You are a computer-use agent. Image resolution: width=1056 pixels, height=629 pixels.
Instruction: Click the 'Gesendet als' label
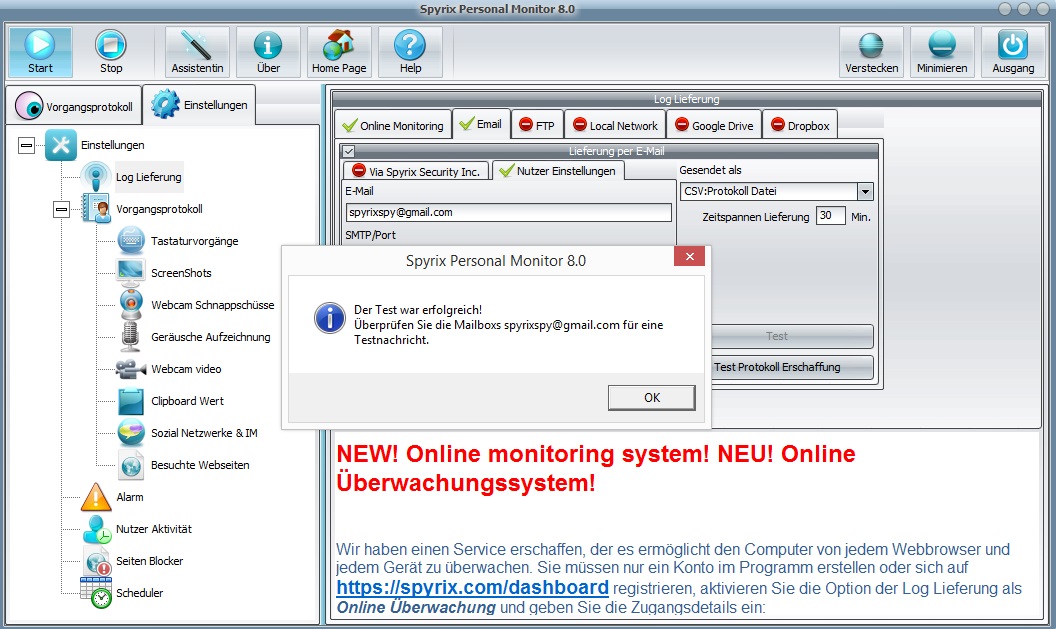pos(710,170)
